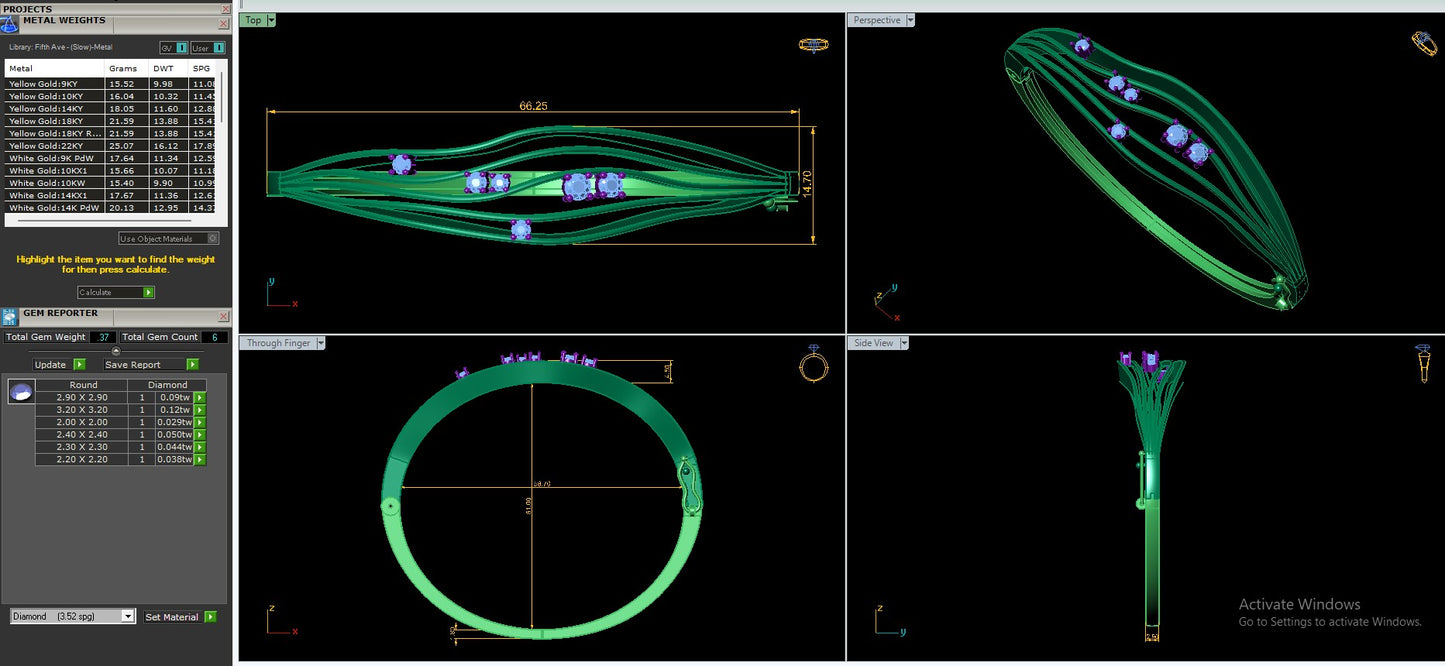The height and width of the screenshot is (666, 1445).
Task: Click the Side View viewport ring icon
Action: [1423, 363]
